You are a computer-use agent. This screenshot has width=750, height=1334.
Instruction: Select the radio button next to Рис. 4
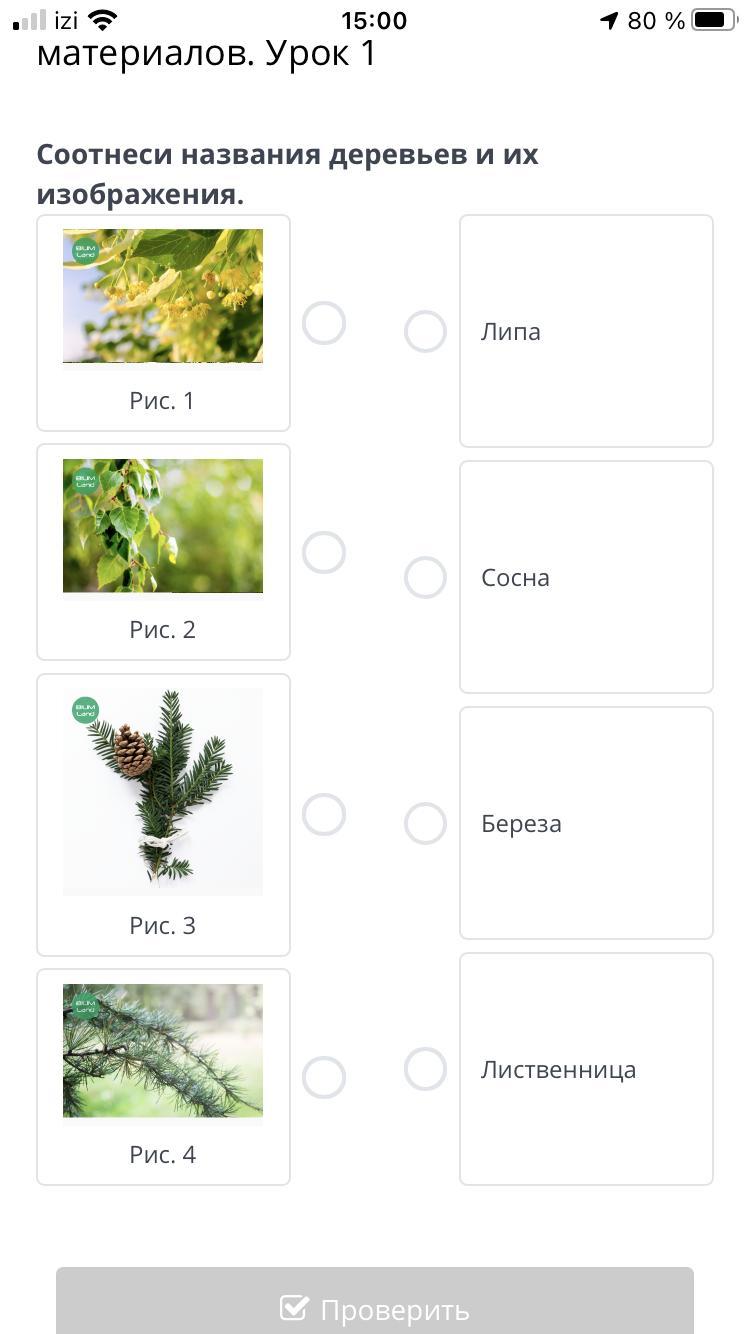[x=324, y=1077]
